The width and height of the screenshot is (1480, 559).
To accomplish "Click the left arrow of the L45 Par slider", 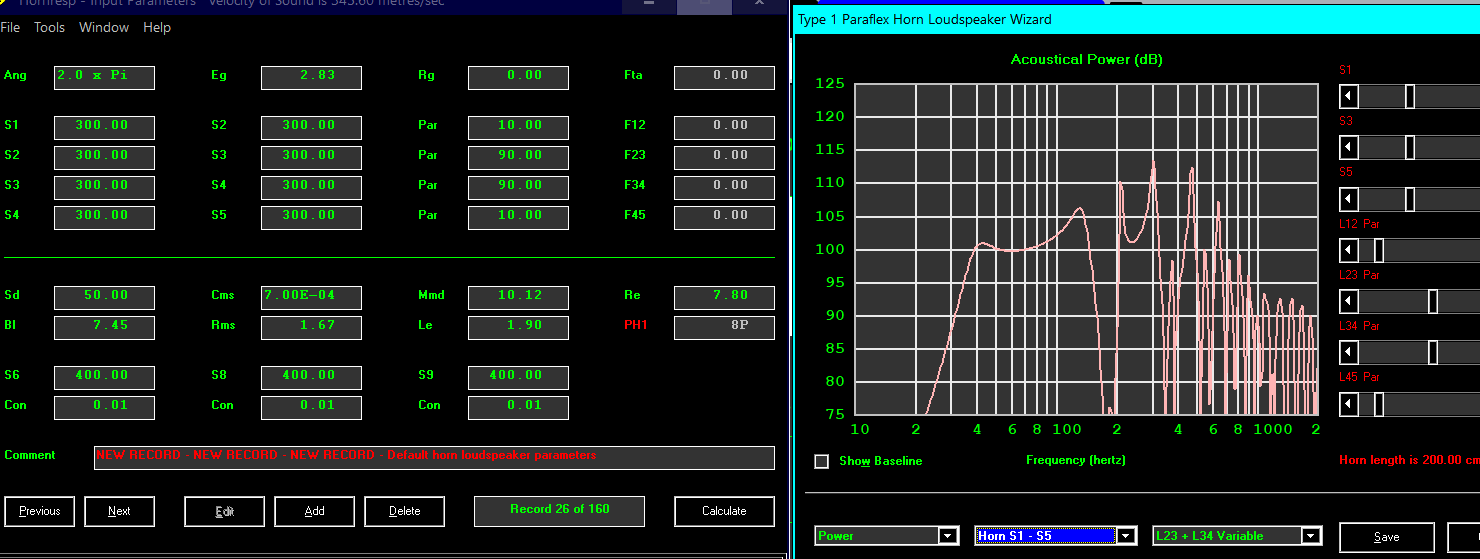I will [x=1349, y=404].
